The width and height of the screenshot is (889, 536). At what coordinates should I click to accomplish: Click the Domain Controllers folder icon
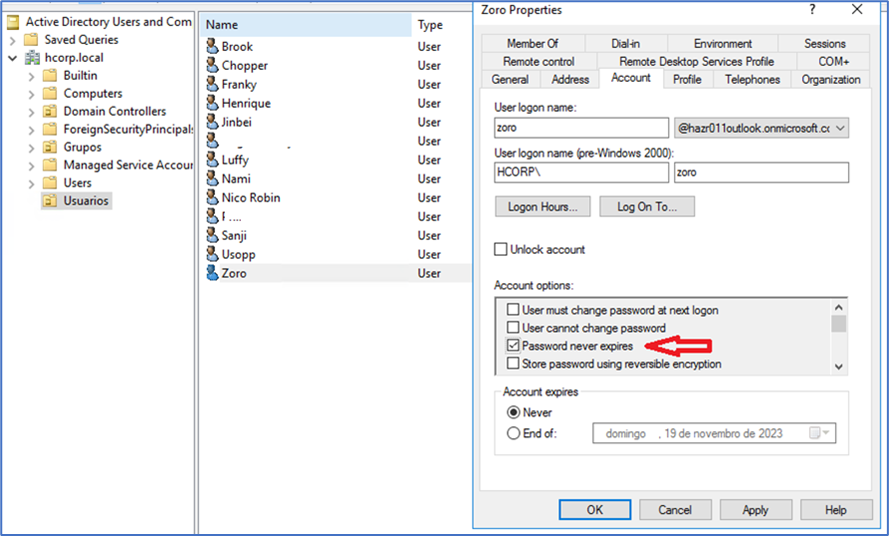coord(49,111)
